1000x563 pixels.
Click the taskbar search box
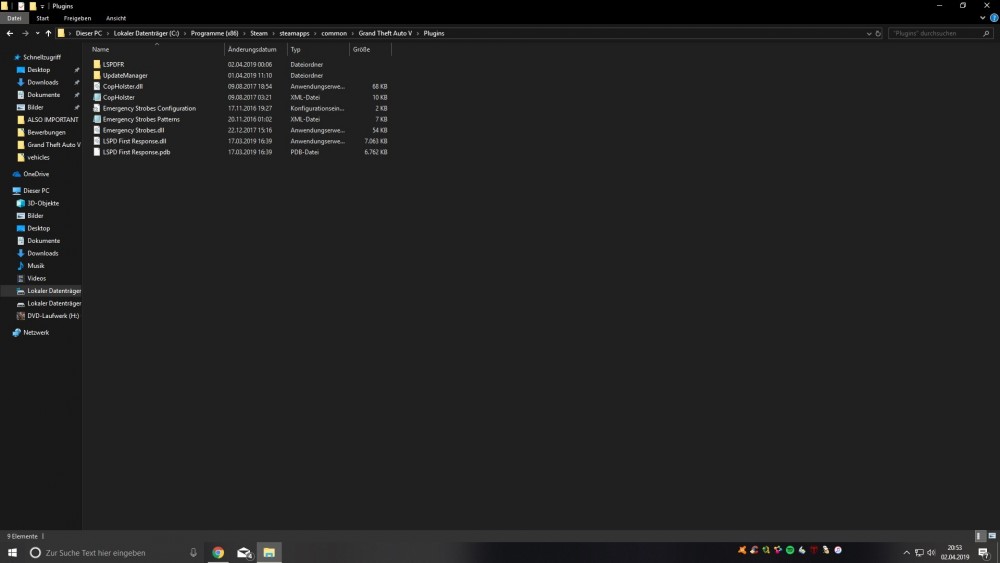point(115,553)
